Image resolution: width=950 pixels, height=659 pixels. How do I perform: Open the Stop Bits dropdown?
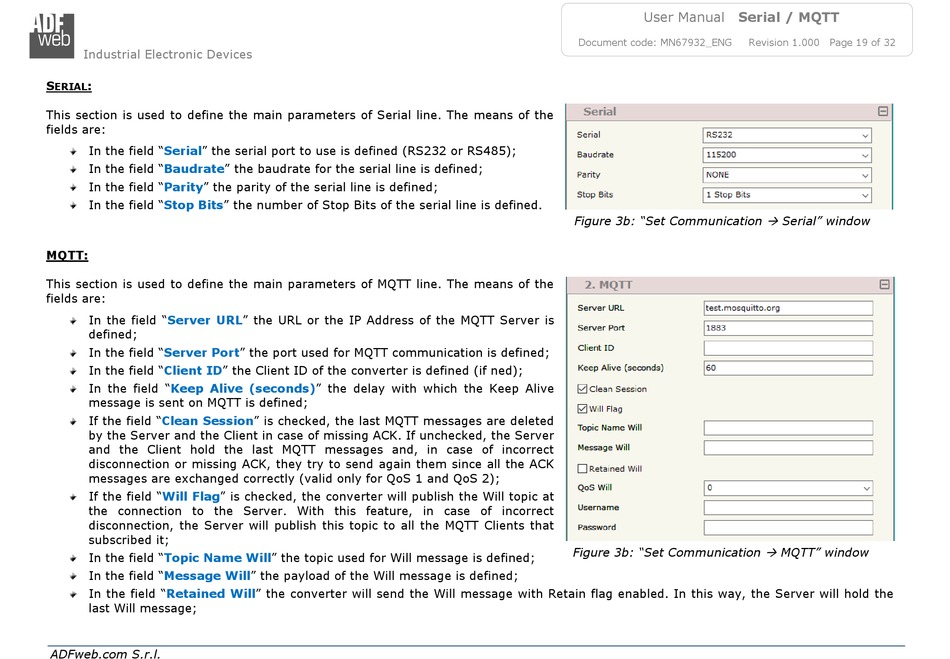click(787, 195)
